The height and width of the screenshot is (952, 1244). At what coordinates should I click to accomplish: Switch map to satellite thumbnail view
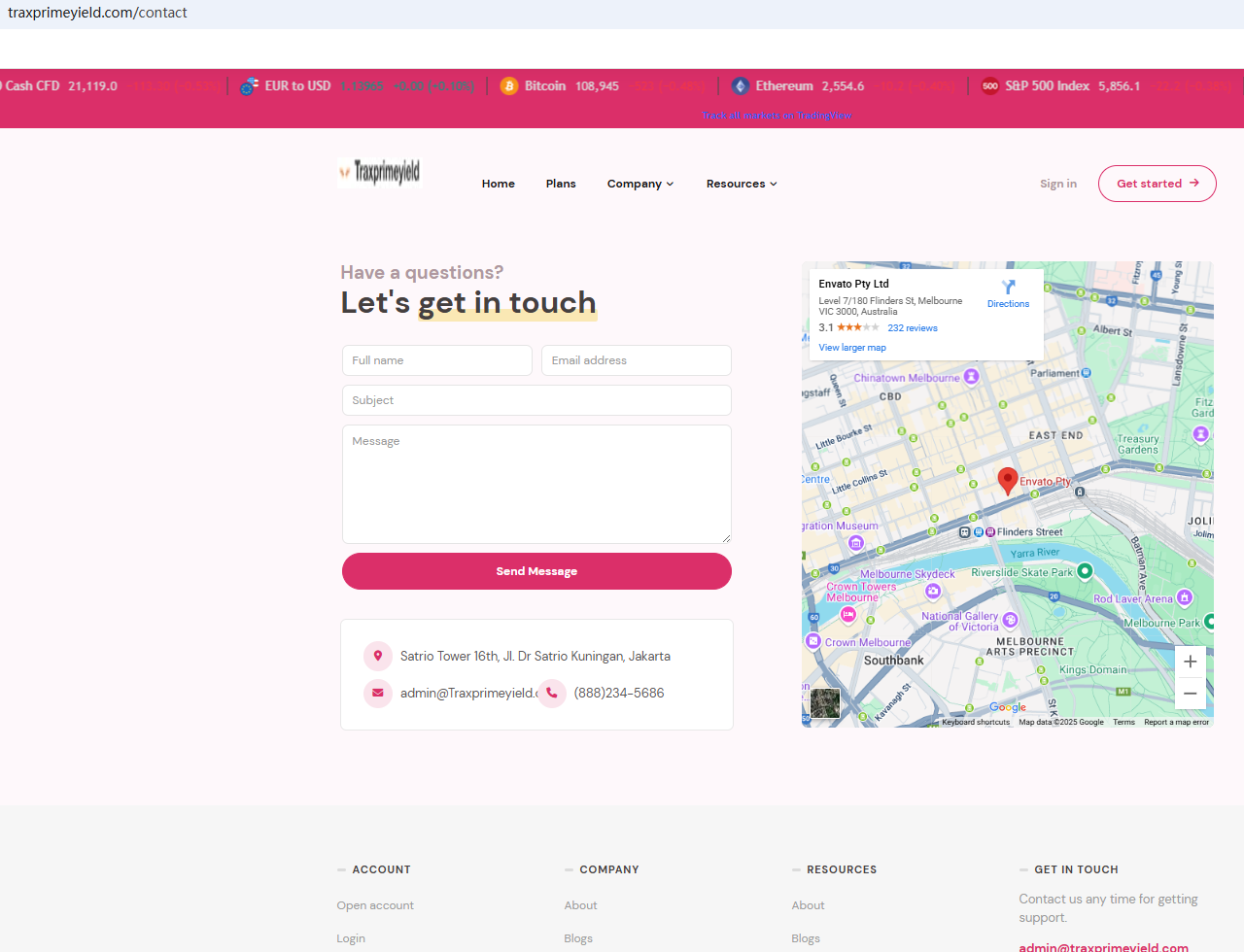click(825, 703)
